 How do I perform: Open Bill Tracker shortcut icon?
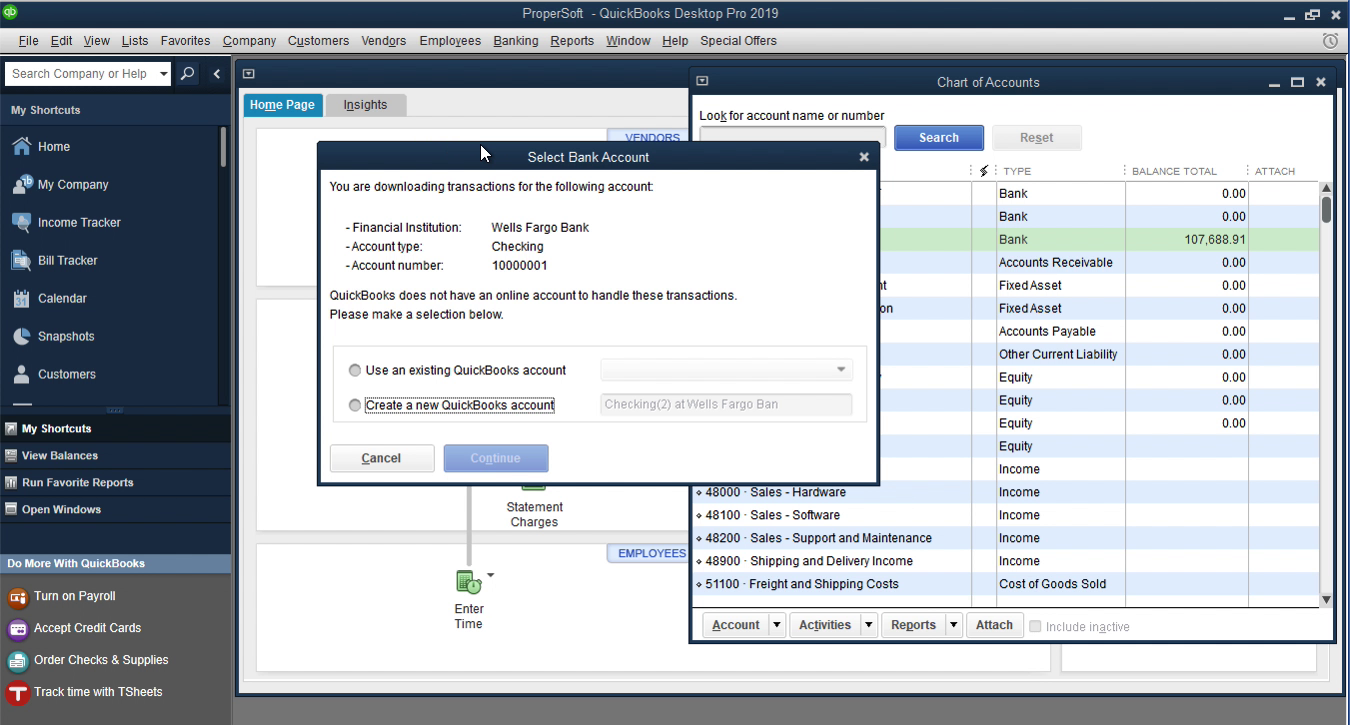[21, 260]
